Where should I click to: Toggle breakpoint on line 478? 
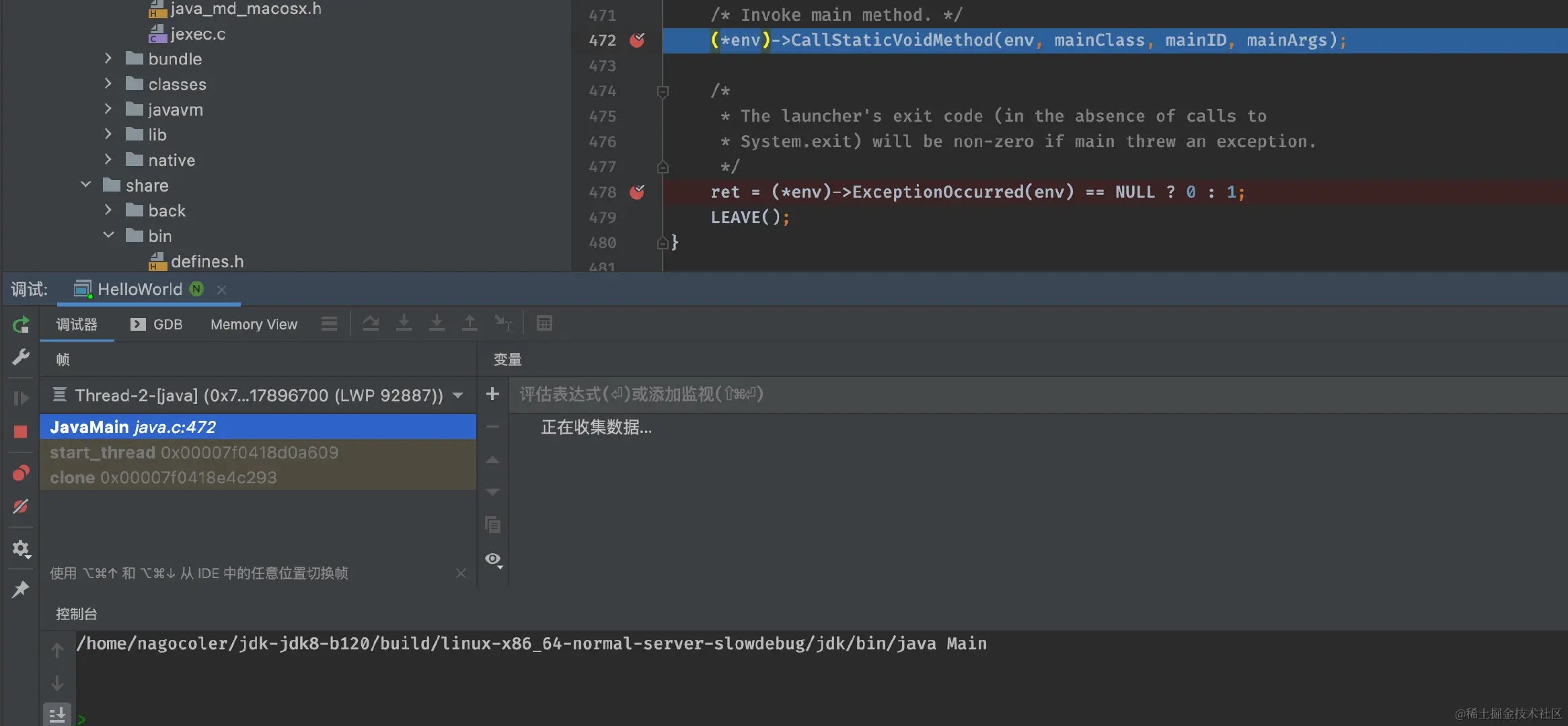pyautogui.click(x=637, y=192)
